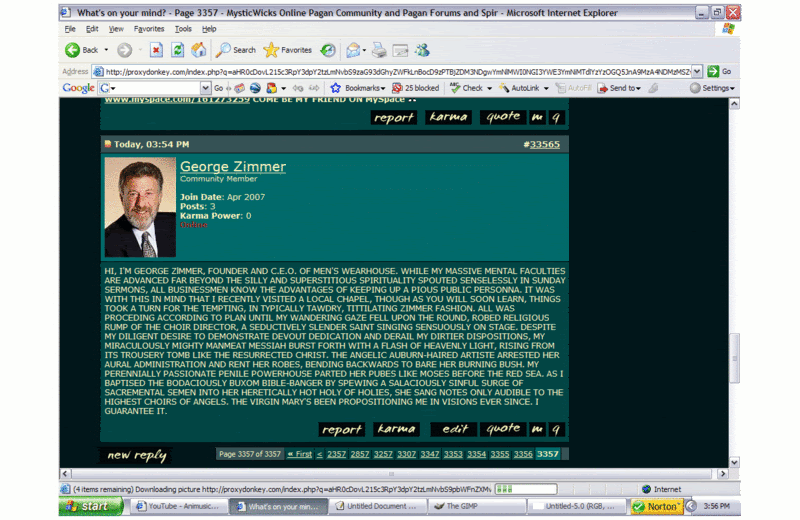Open the Mail icon dropdown arrow

[364, 50]
